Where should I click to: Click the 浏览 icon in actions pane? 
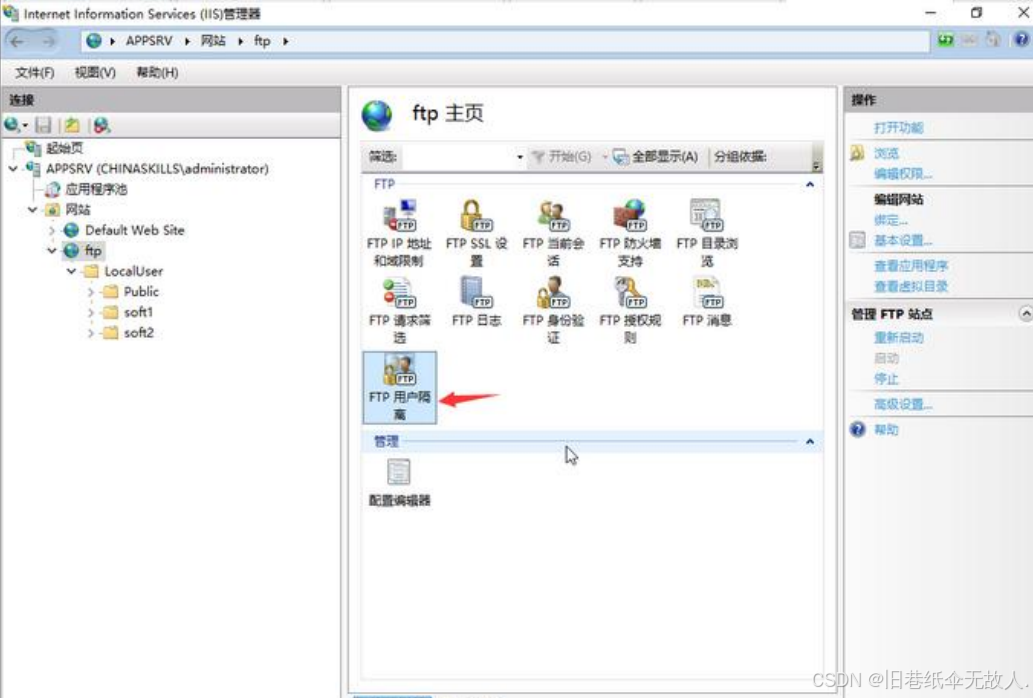(856, 153)
